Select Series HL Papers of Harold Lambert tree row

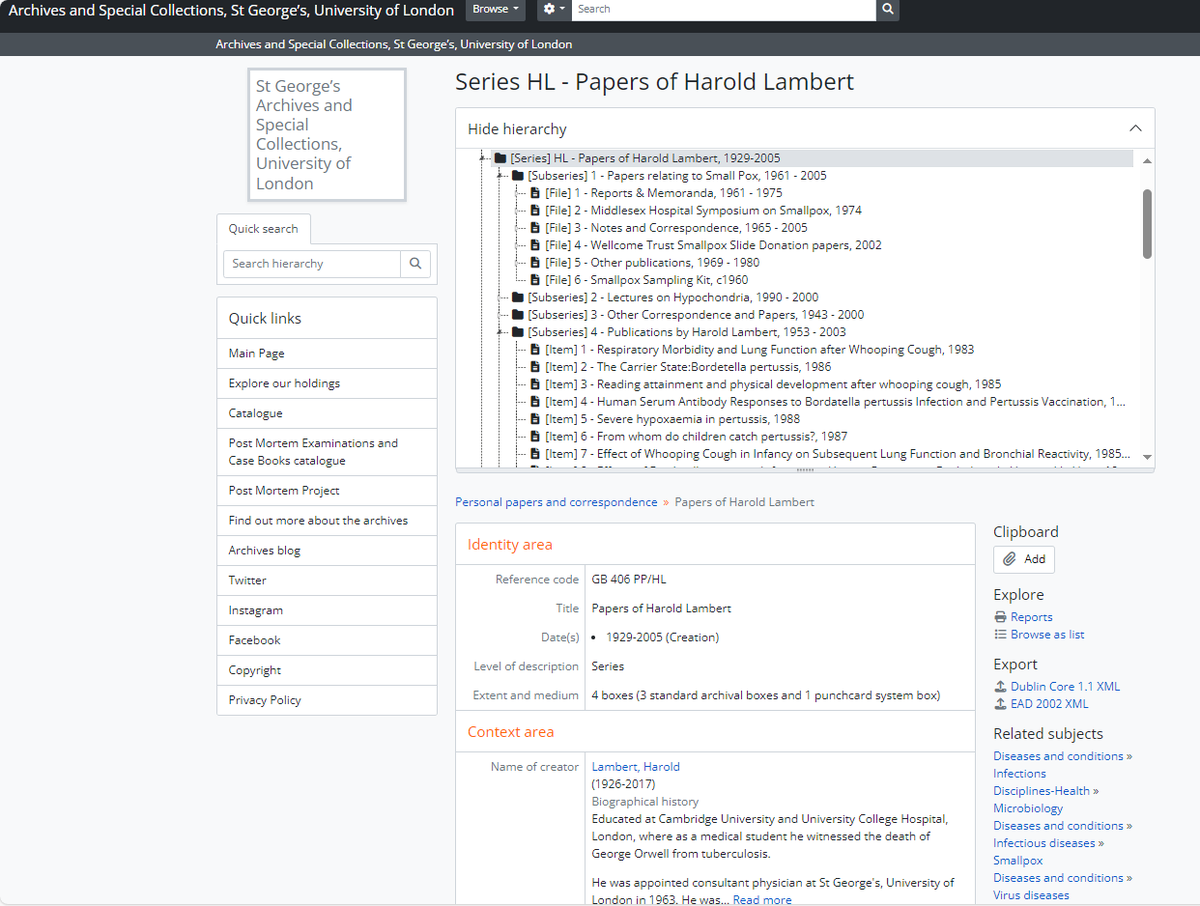pos(813,158)
